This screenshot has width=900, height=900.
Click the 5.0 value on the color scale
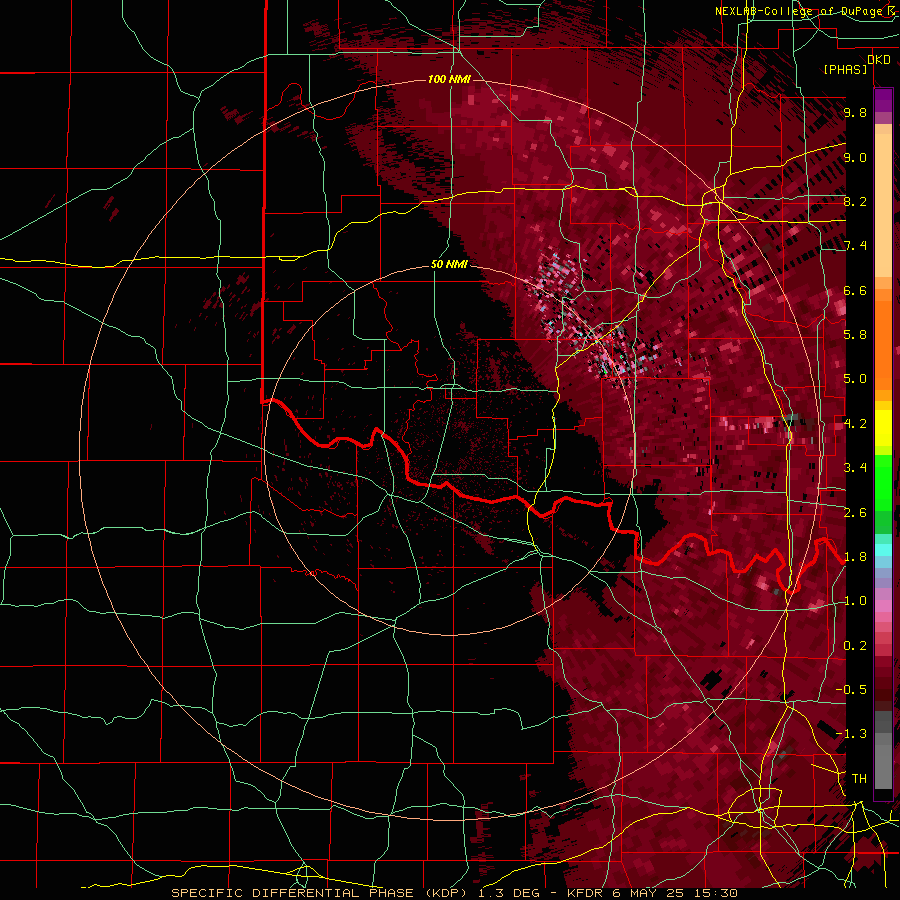click(855, 379)
